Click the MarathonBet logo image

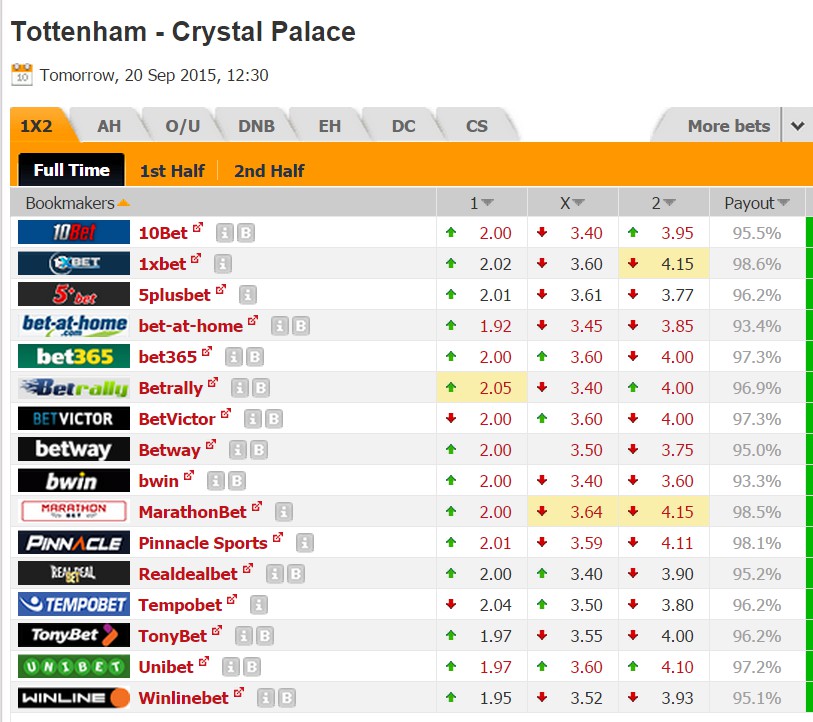point(74,511)
